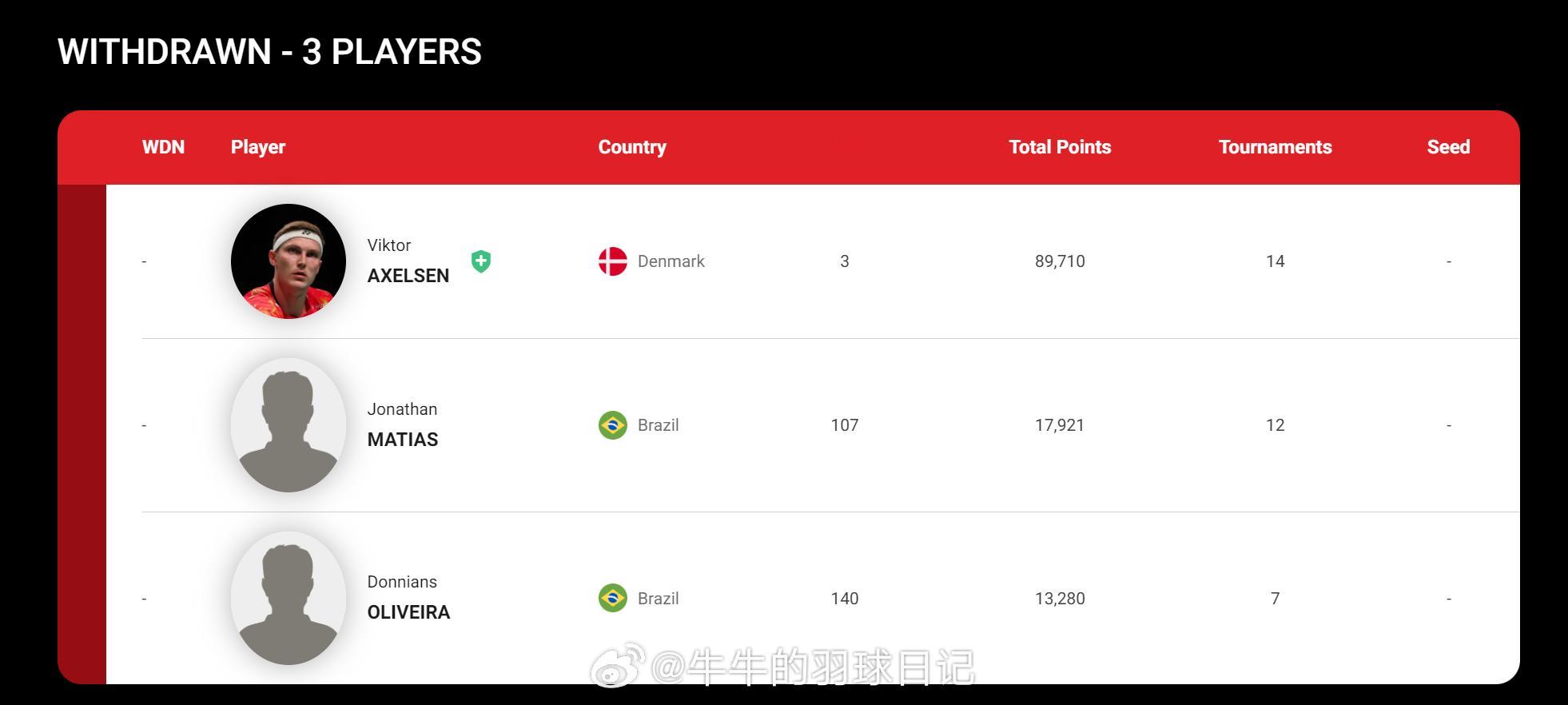Viewport: 1568px width, 705px height.
Task: Click the green shield badge beside Axelsen
Action: click(x=480, y=261)
